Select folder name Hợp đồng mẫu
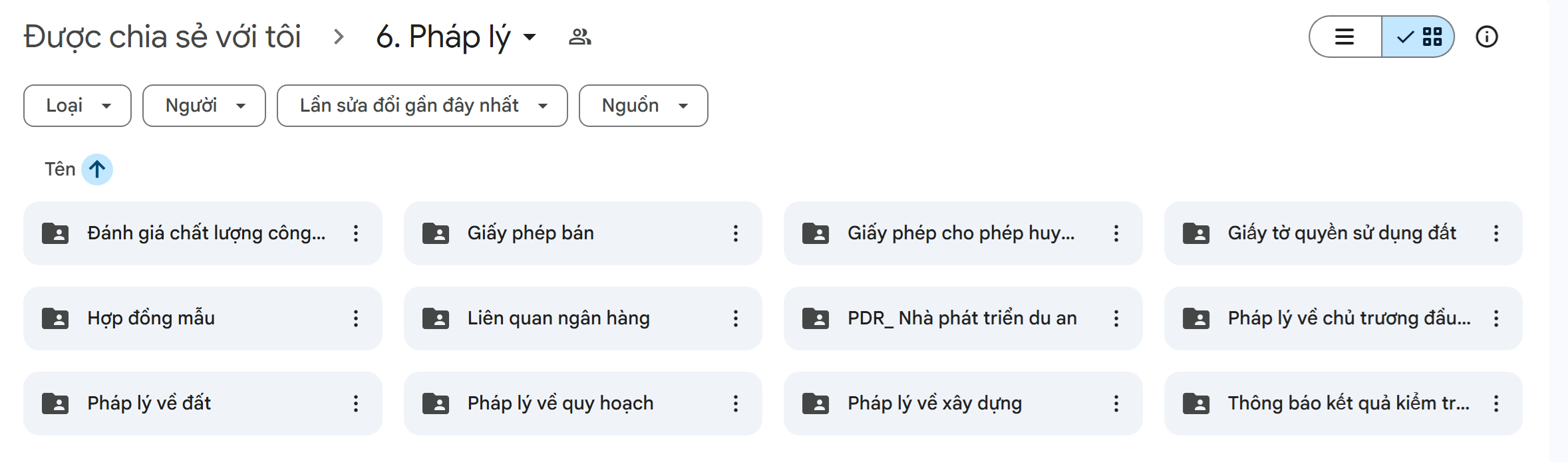 pyautogui.click(x=151, y=318)
